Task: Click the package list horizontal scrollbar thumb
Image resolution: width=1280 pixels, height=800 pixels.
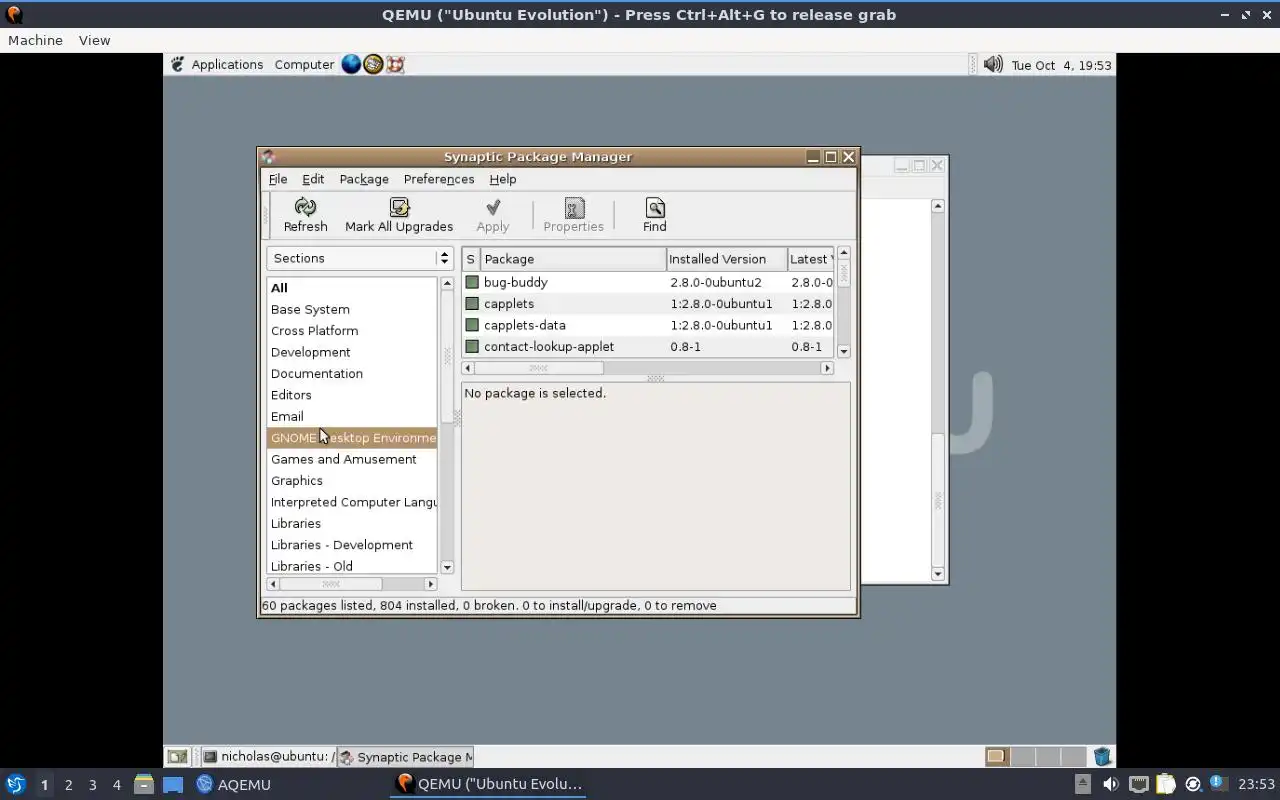Action: 538,368
